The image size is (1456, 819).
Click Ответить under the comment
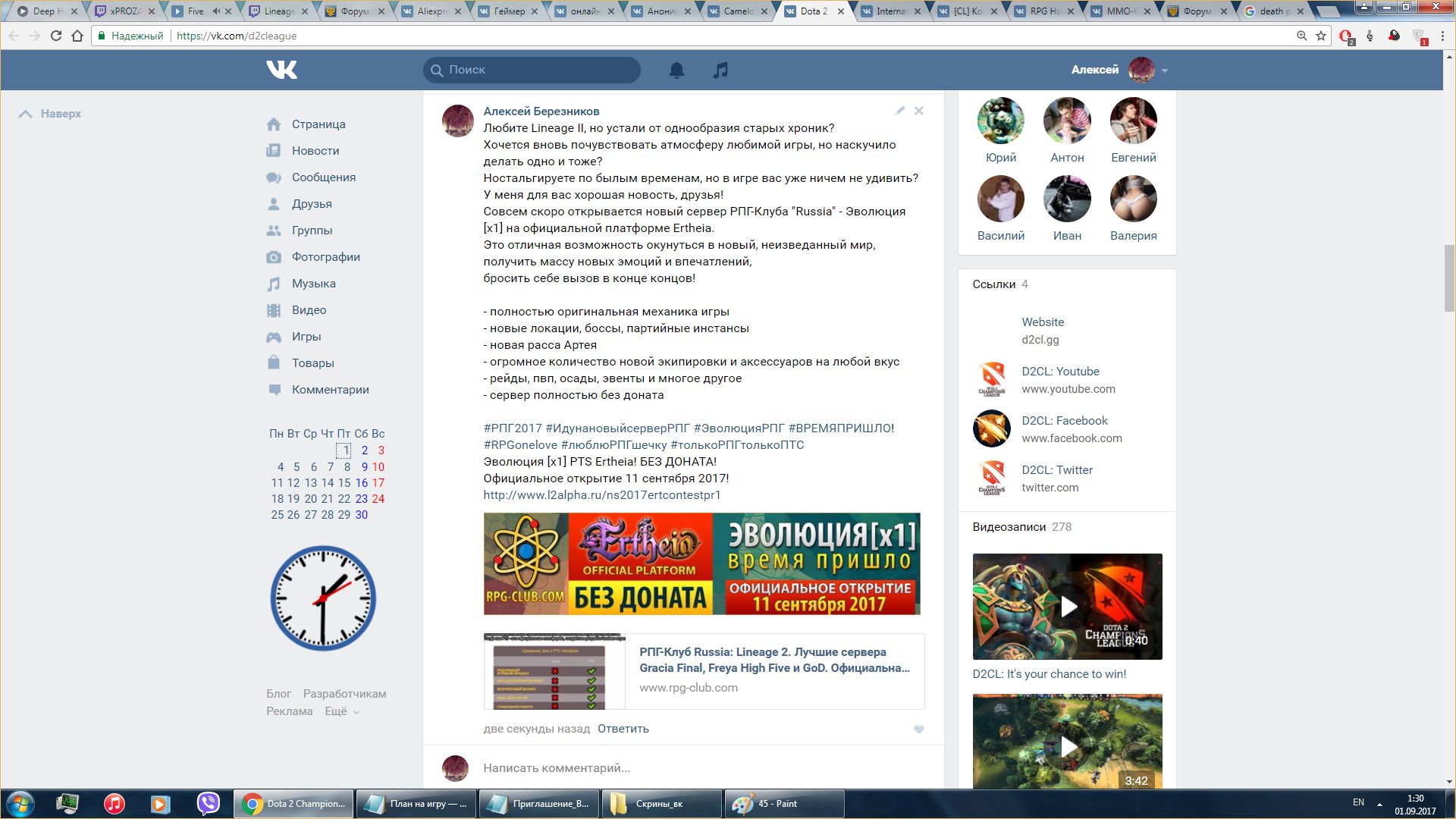(623, 729)
